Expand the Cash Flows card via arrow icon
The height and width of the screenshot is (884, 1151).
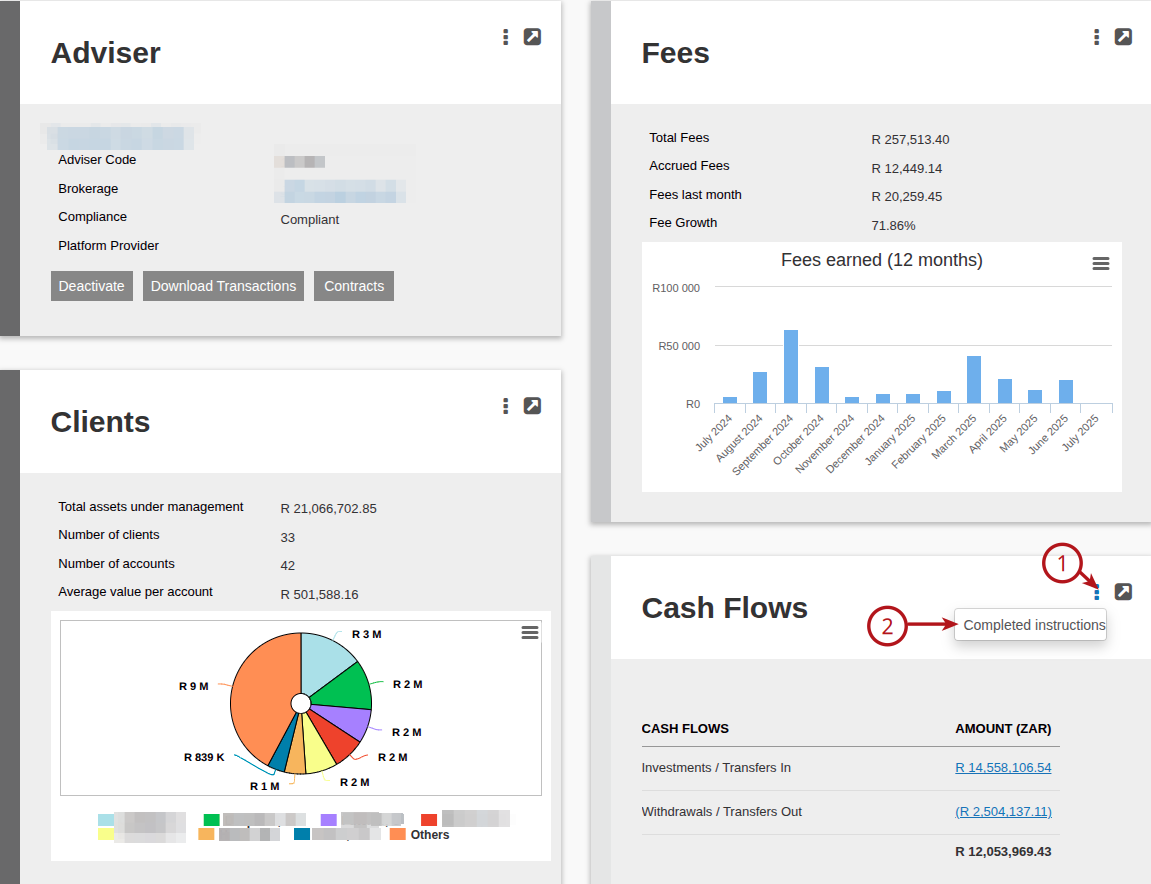click(x=1123, y=592)
